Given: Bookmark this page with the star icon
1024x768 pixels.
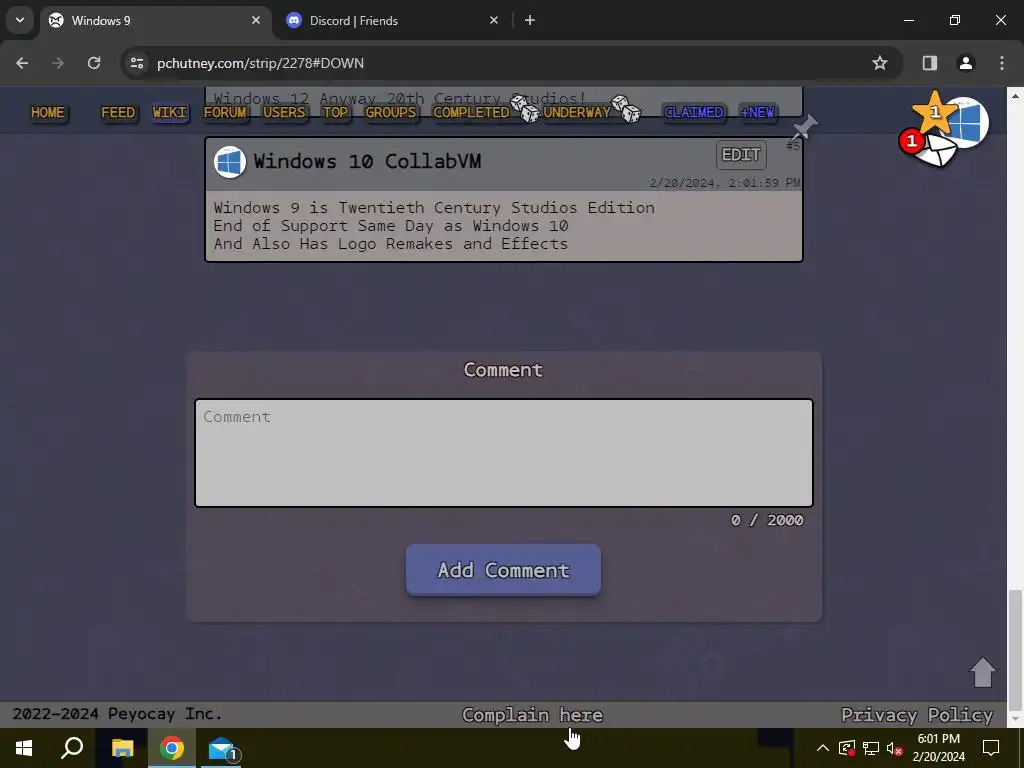Looking at the screenshot, I should pos(880,63).
